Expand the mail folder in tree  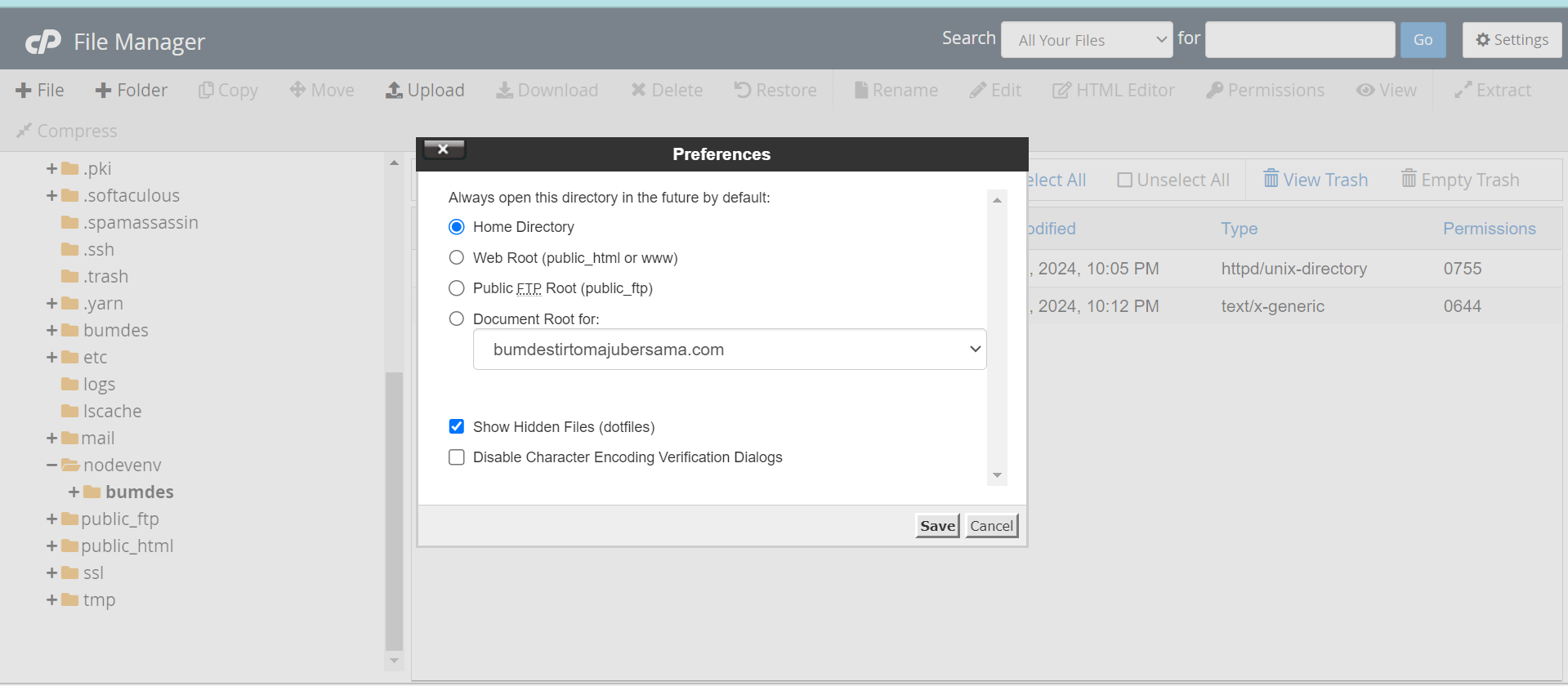coord(51,438)
